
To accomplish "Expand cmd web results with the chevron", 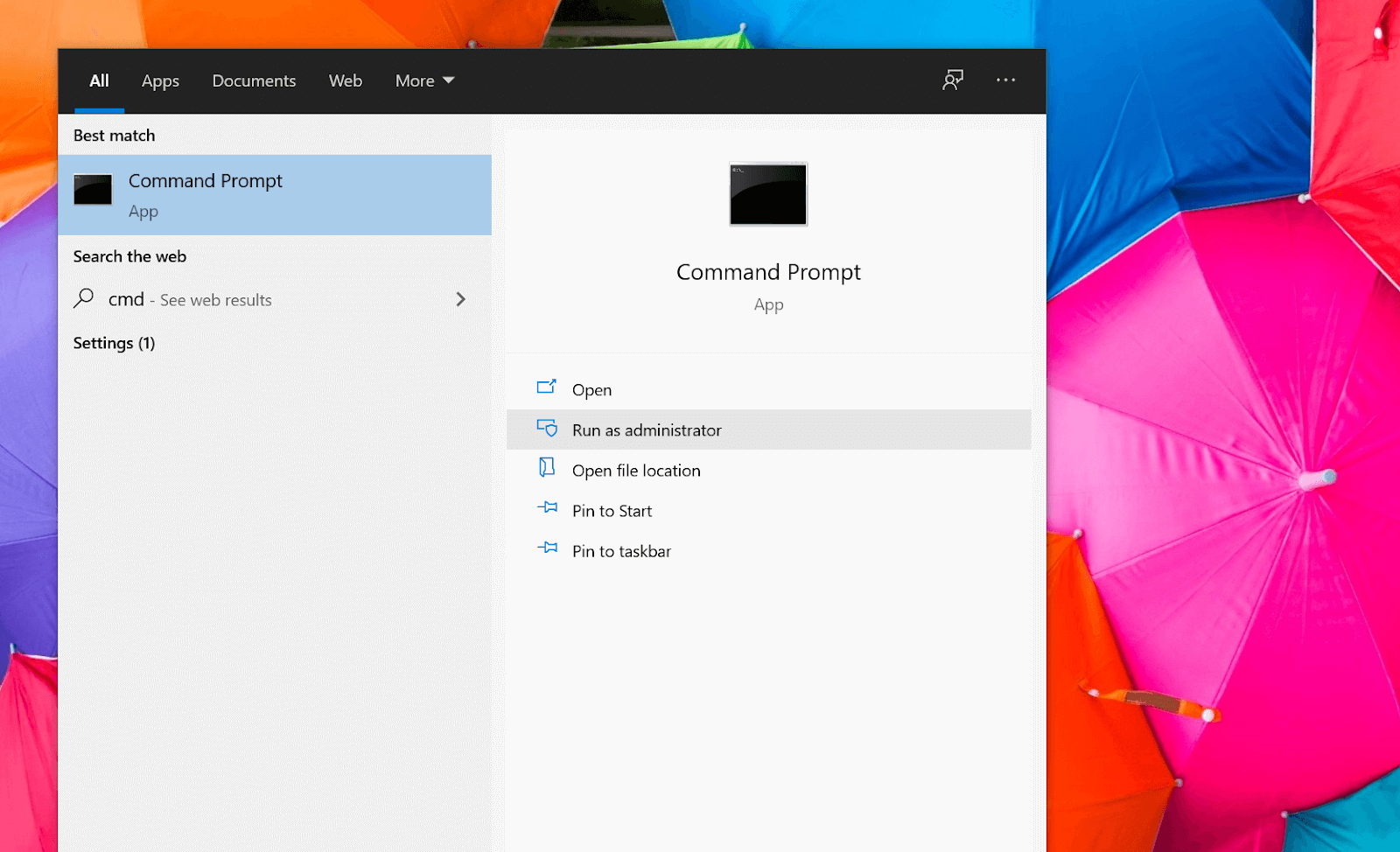I will [x=461, y=299].
